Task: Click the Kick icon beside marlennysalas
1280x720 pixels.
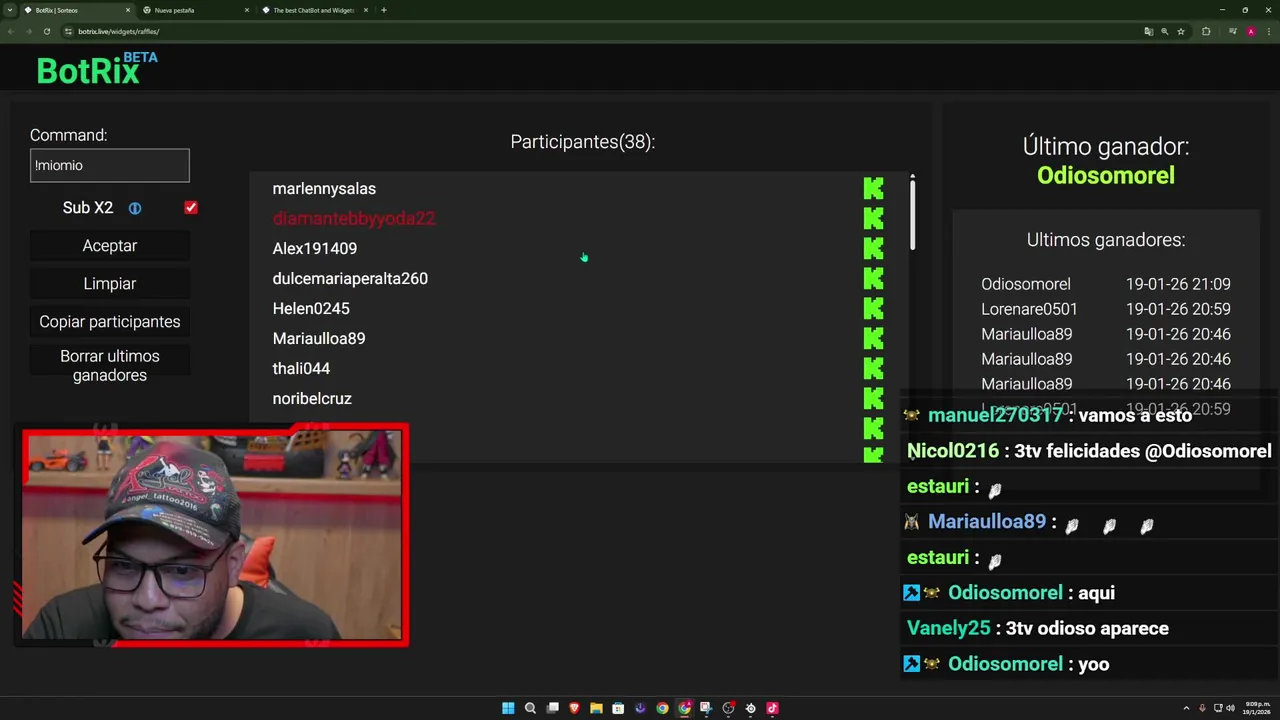Action: (x=873, y=188)
